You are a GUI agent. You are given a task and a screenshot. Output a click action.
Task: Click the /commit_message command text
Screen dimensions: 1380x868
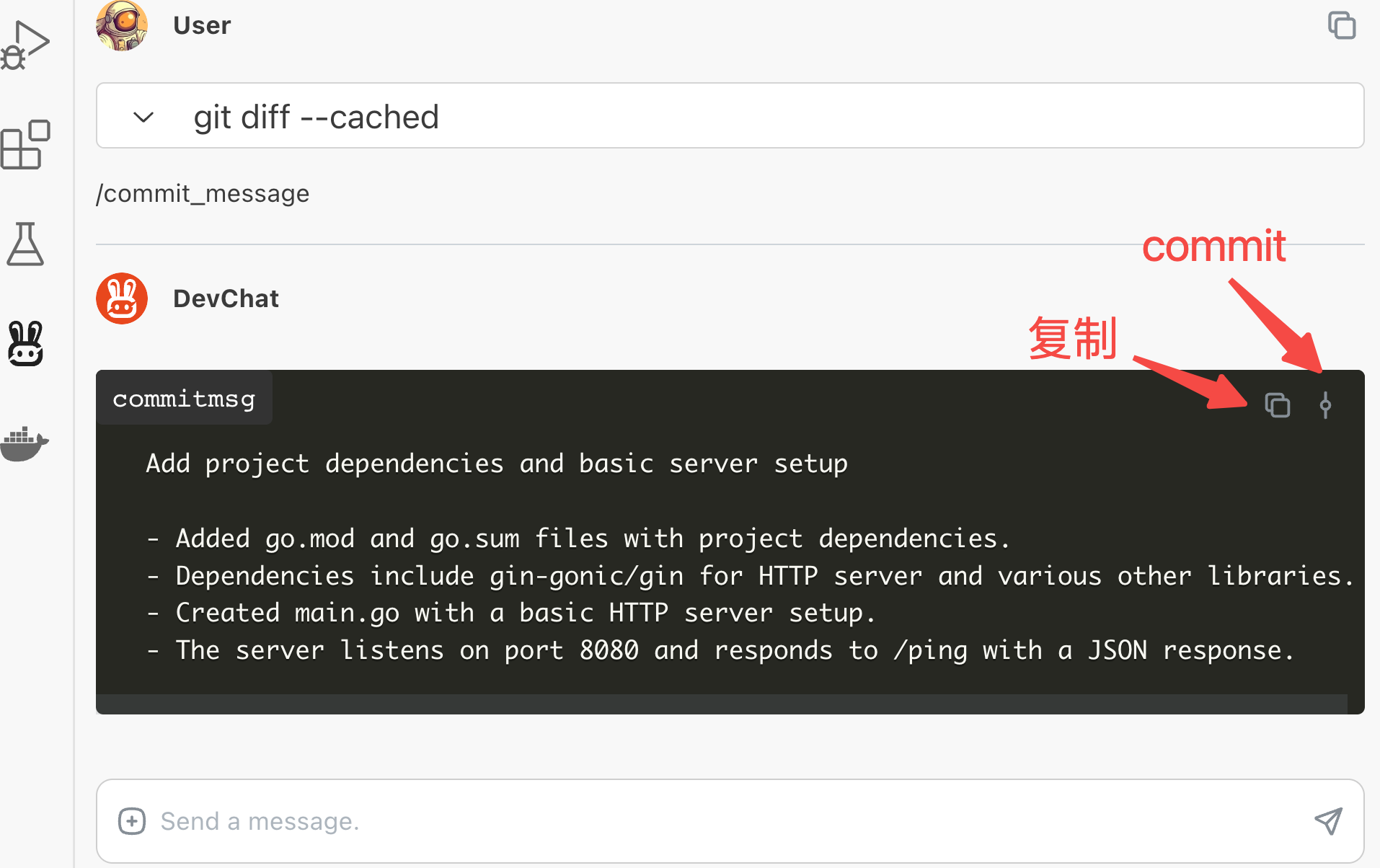click(203, 193)
